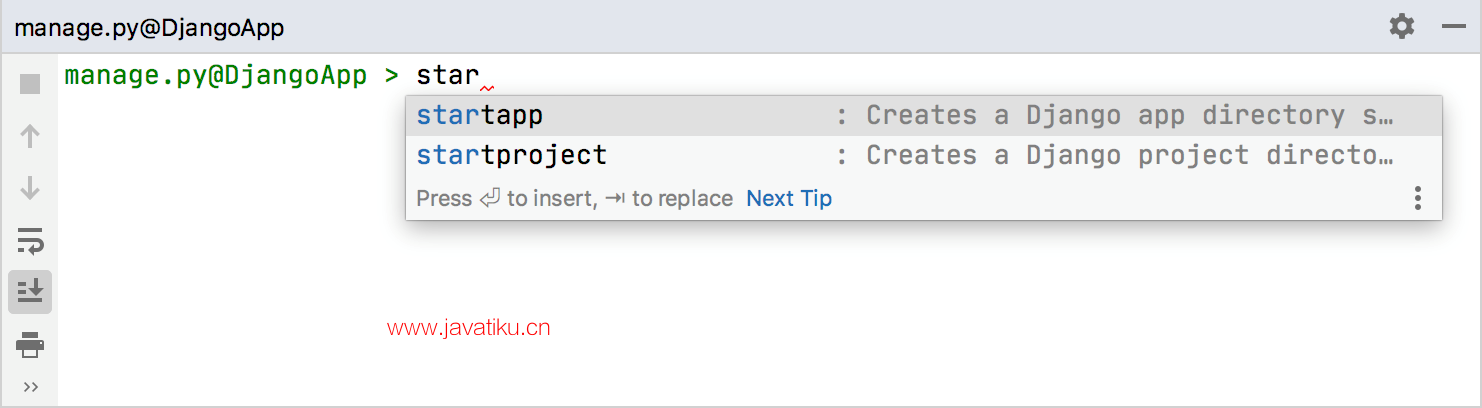Expand hidden toolbar actions via double chevron

(x=30, y=387)
